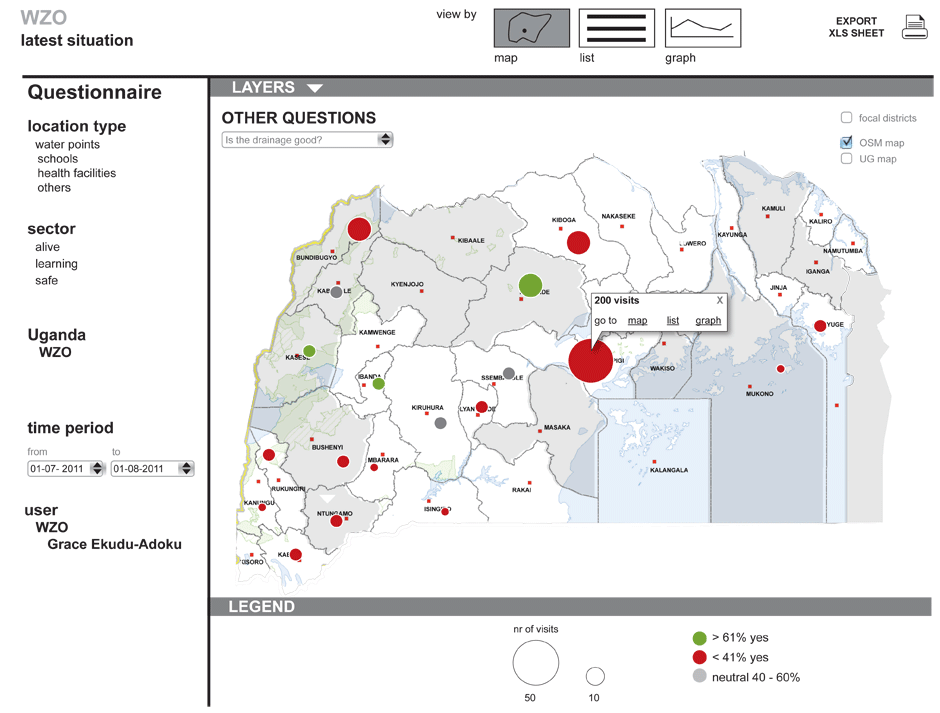This screenshot has height=713, width=940.
Task: Switch to map view icon
Action: pyautogui.click(x=532, y=28)
